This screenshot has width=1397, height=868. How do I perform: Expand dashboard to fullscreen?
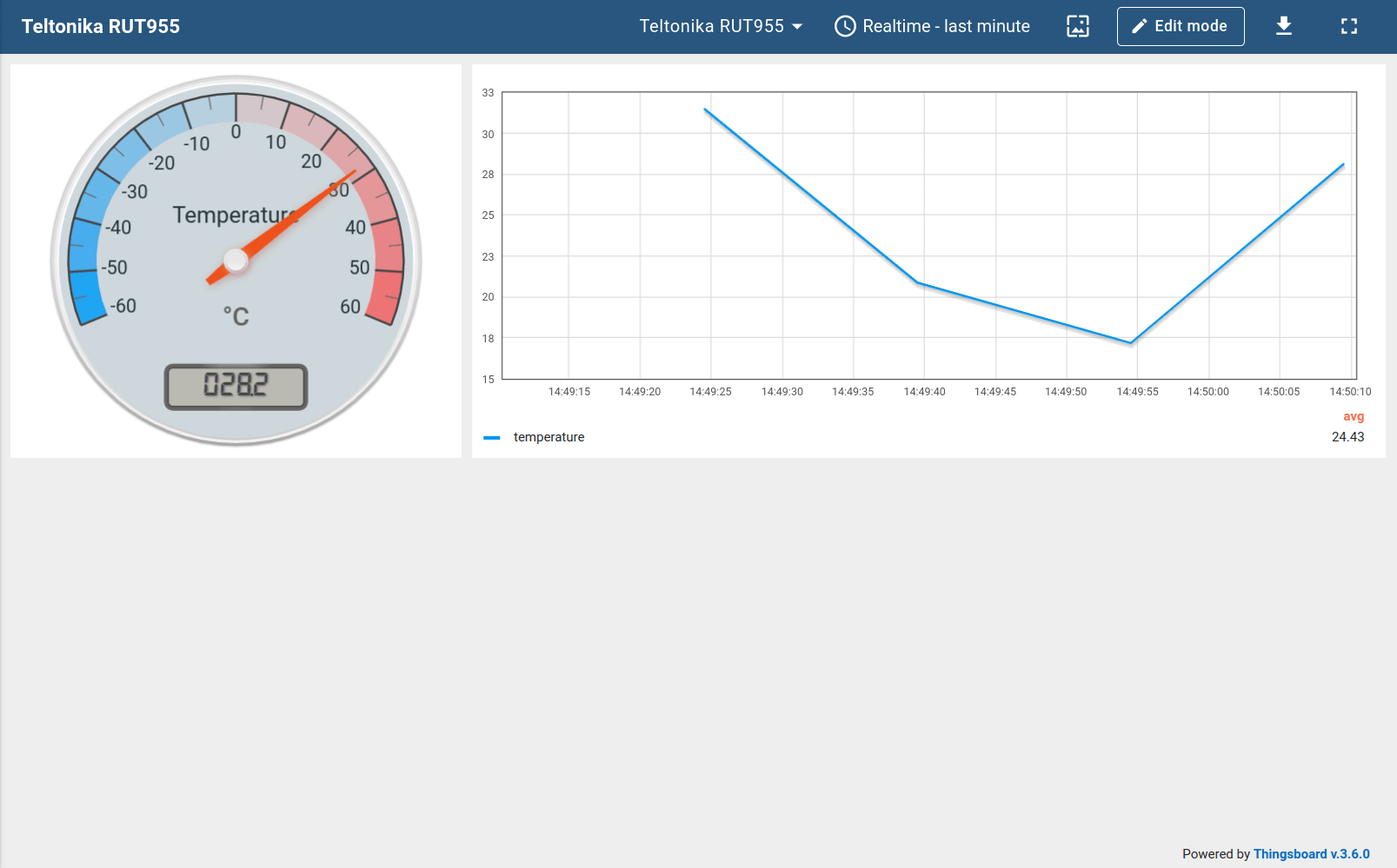(x=1348, y=26)
